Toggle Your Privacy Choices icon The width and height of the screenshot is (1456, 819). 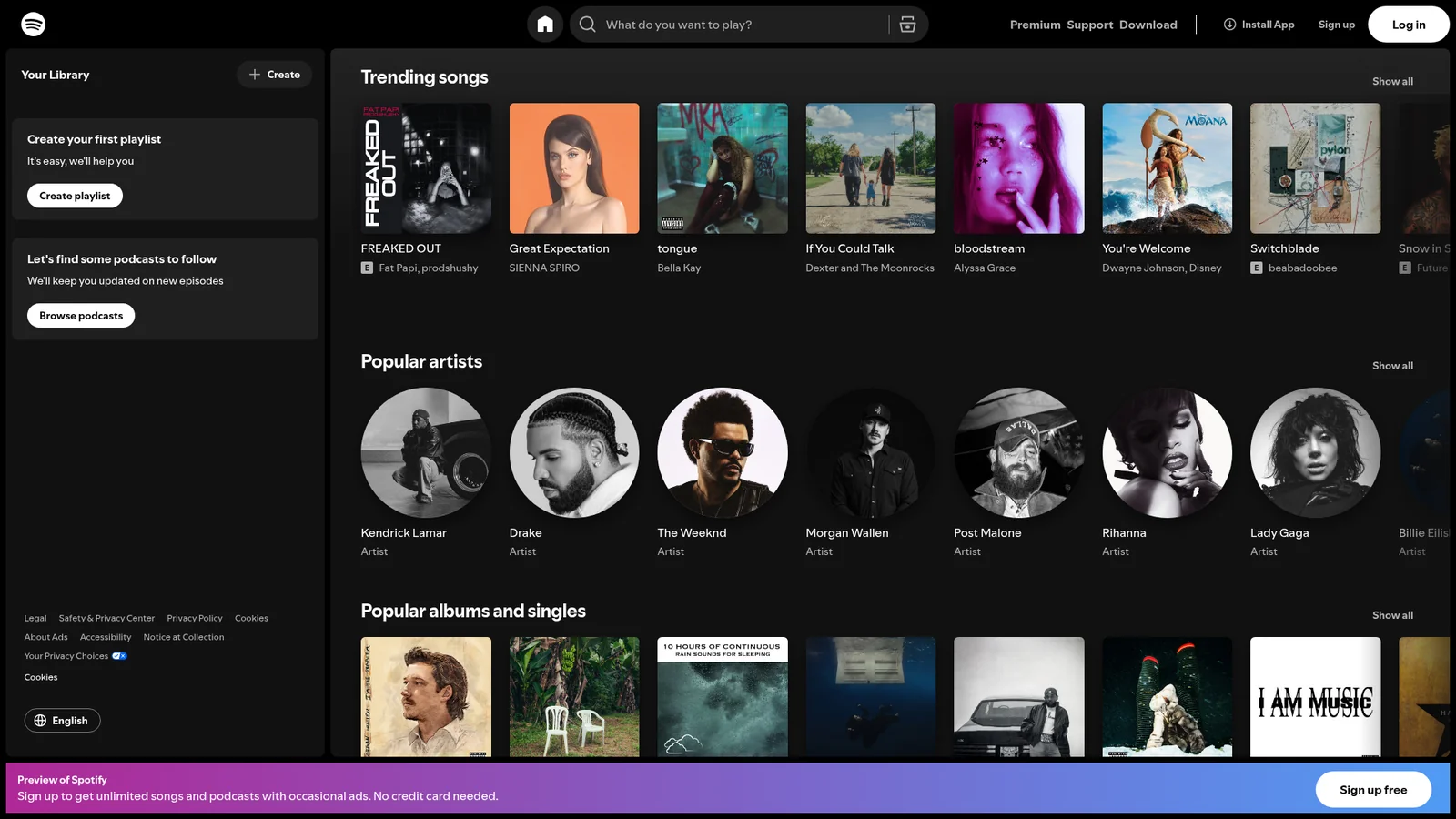tap(119, 656)
